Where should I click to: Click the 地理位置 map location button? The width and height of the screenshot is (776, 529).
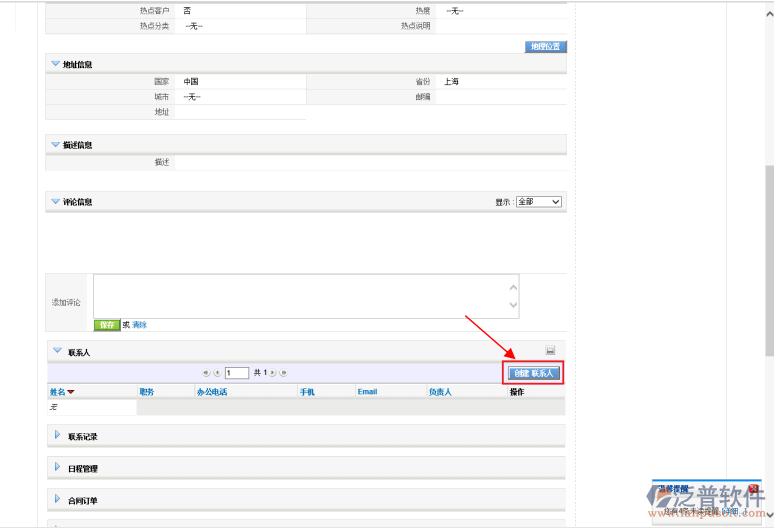[x=545, y=47]
